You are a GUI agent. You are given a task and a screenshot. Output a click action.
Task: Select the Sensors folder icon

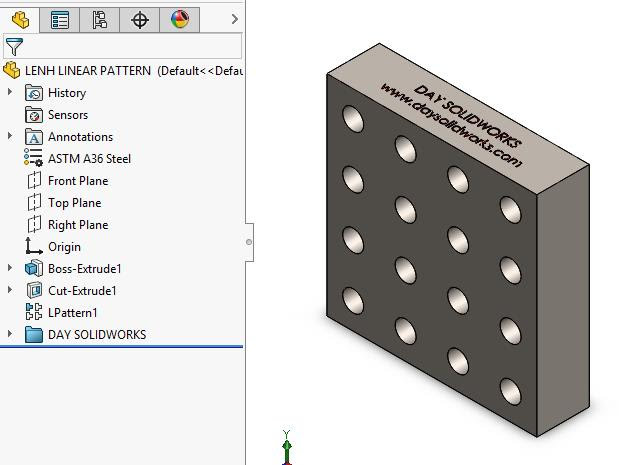(34, 115)
